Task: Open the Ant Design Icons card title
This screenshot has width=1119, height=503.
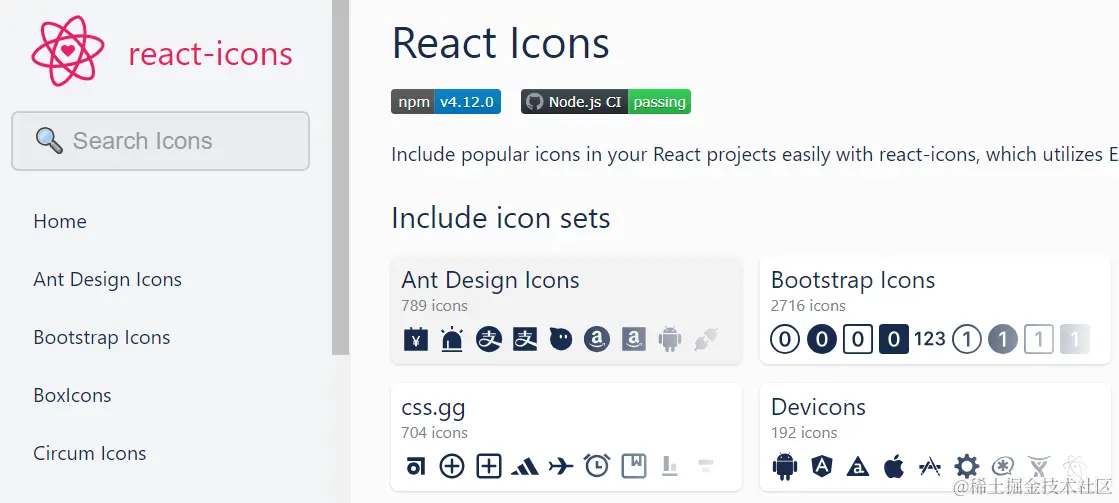Action: point(490,280)
